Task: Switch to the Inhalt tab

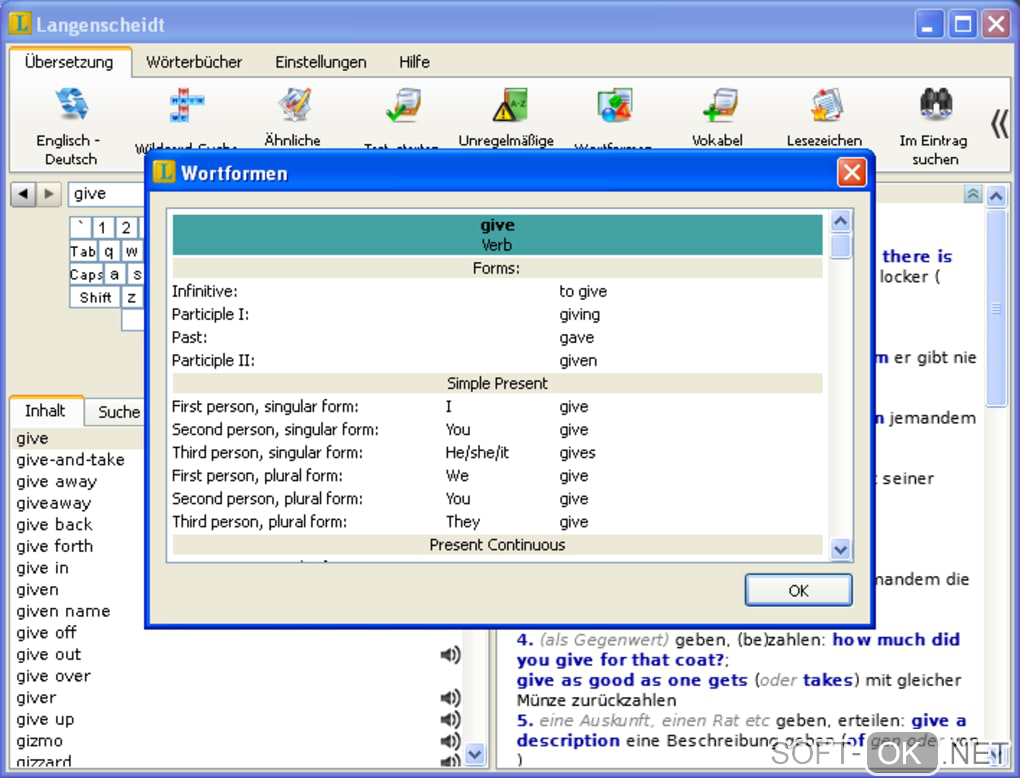Action: (45, 411)
